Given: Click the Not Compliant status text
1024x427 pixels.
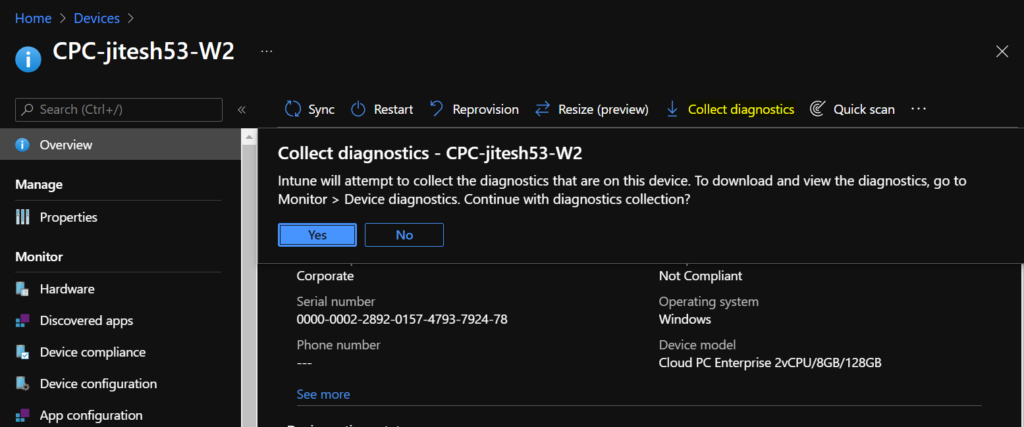Looking at the screenshot, I should [x=701, y=276].
